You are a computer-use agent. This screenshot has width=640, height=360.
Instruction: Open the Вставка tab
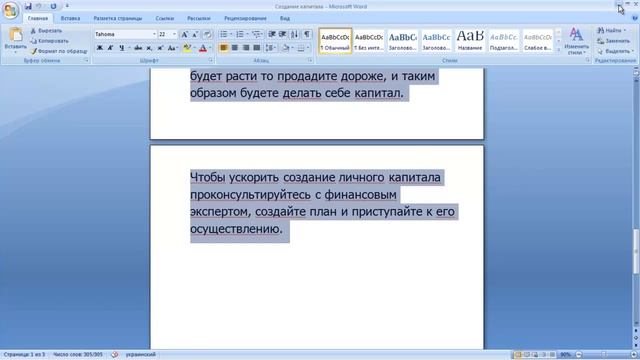pos(70,18)
